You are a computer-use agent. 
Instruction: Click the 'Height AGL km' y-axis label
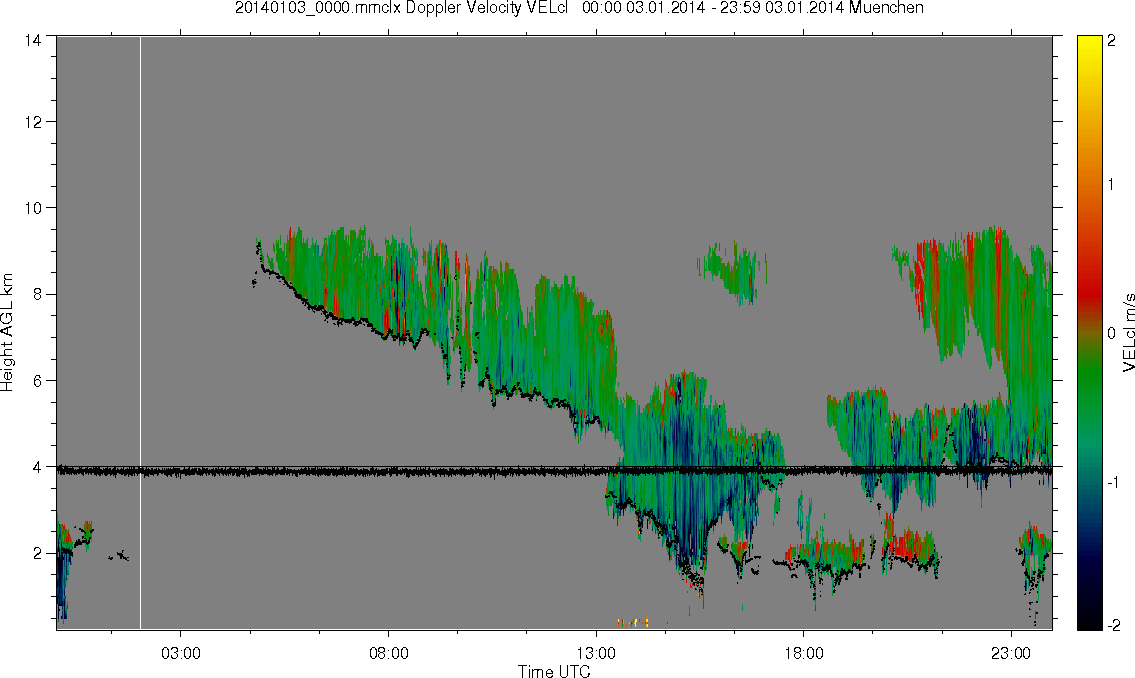[x=7, y=332]
